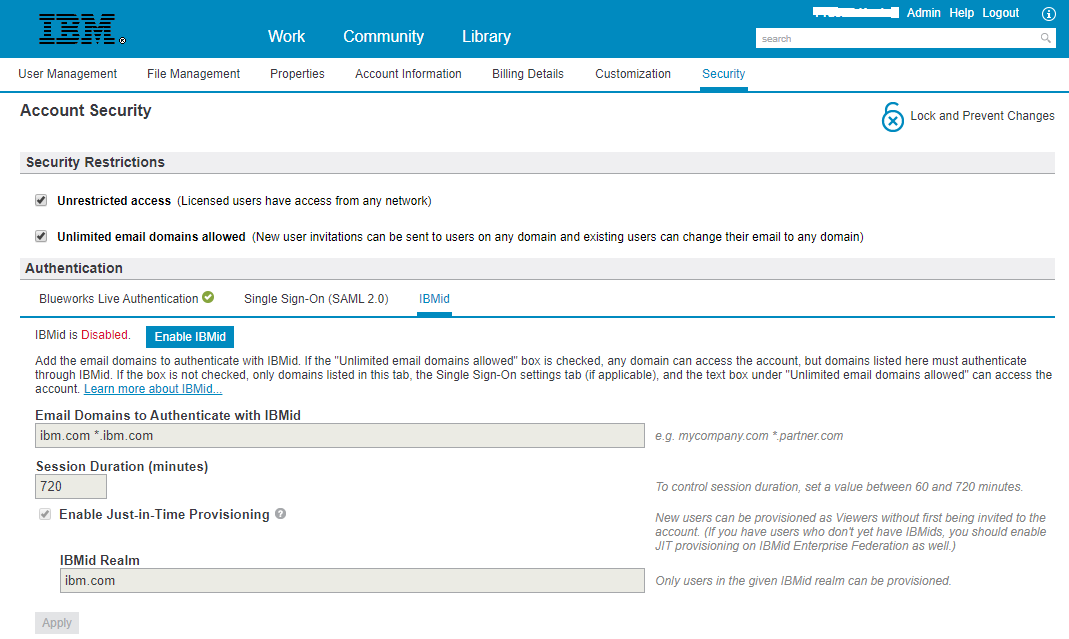Click the Help link in header
The height and width of the screenshot is (639, 1069).
point(961,13)
